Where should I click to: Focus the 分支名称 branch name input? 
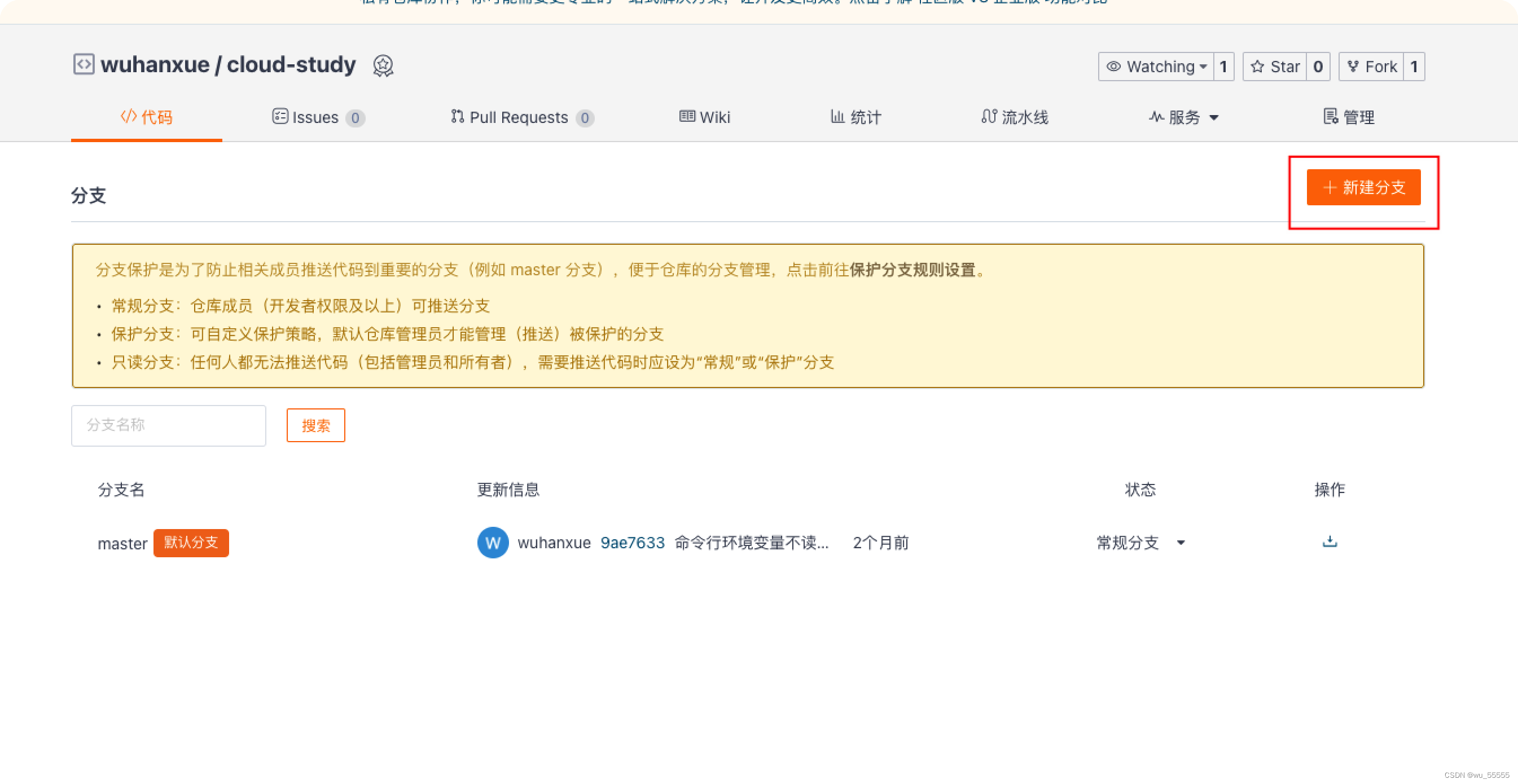[x=169, y=425]
